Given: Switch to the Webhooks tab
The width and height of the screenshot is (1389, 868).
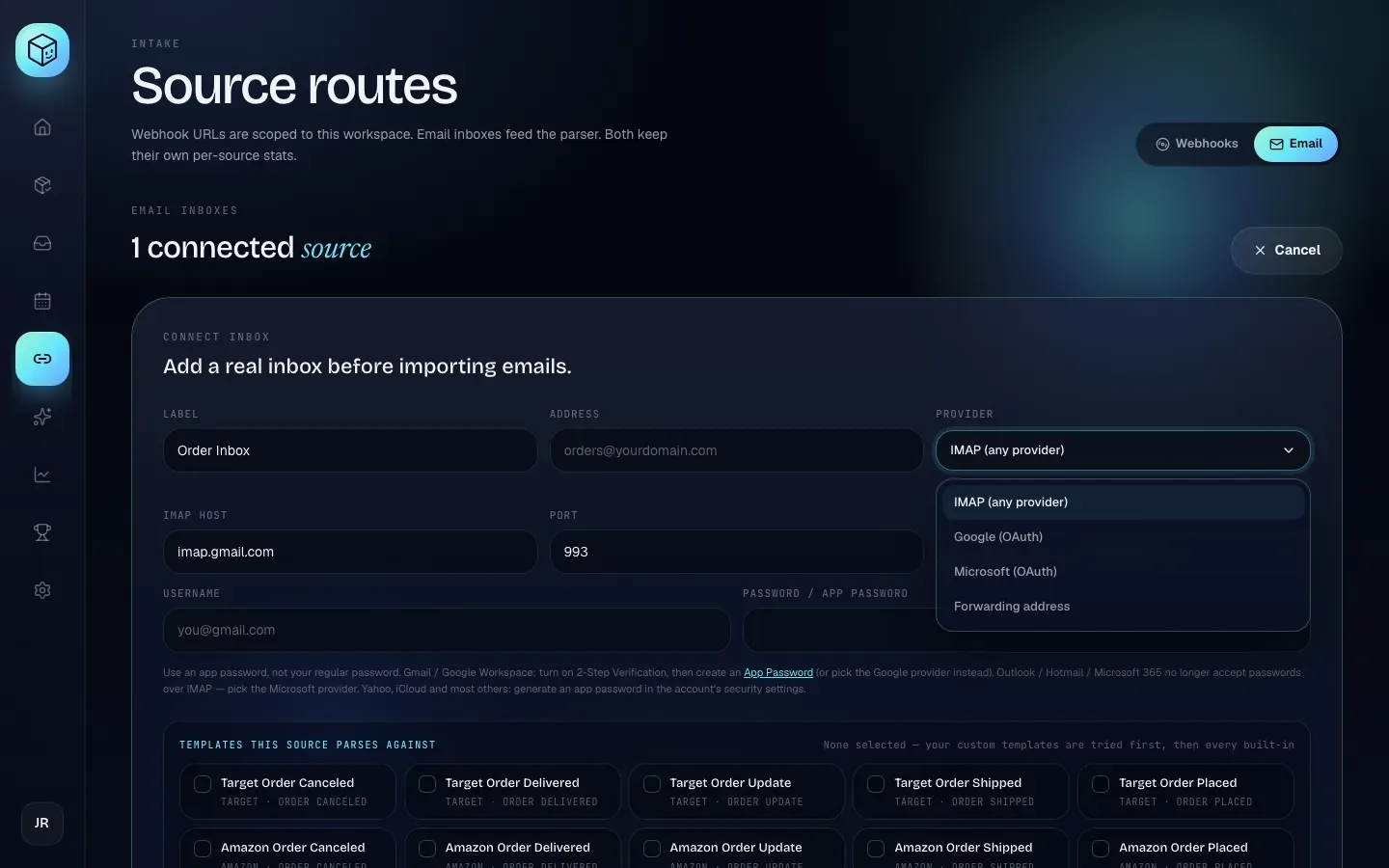Looking at the screenshot, I should coord(1197,144).
